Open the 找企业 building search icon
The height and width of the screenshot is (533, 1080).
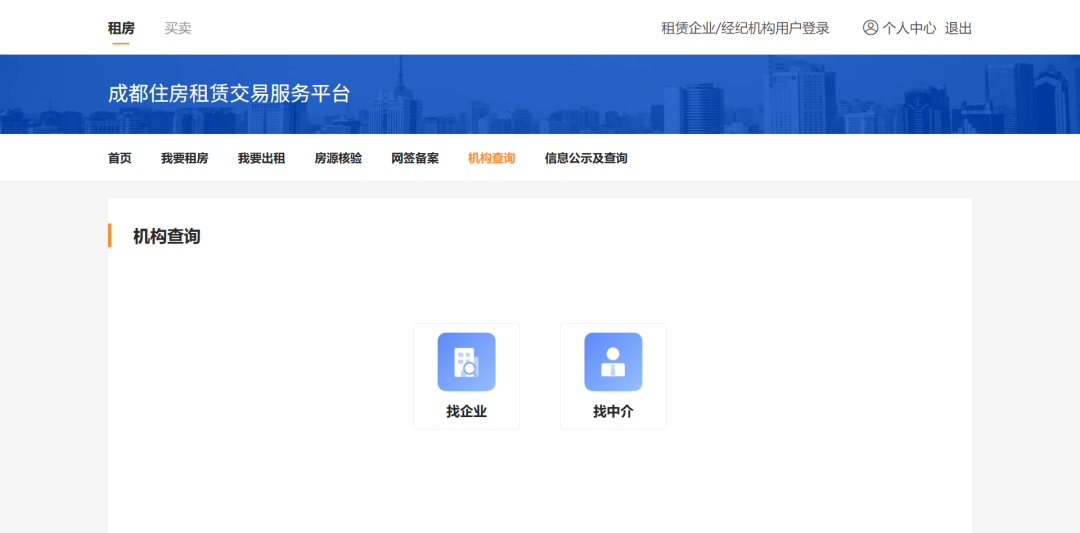466,362
